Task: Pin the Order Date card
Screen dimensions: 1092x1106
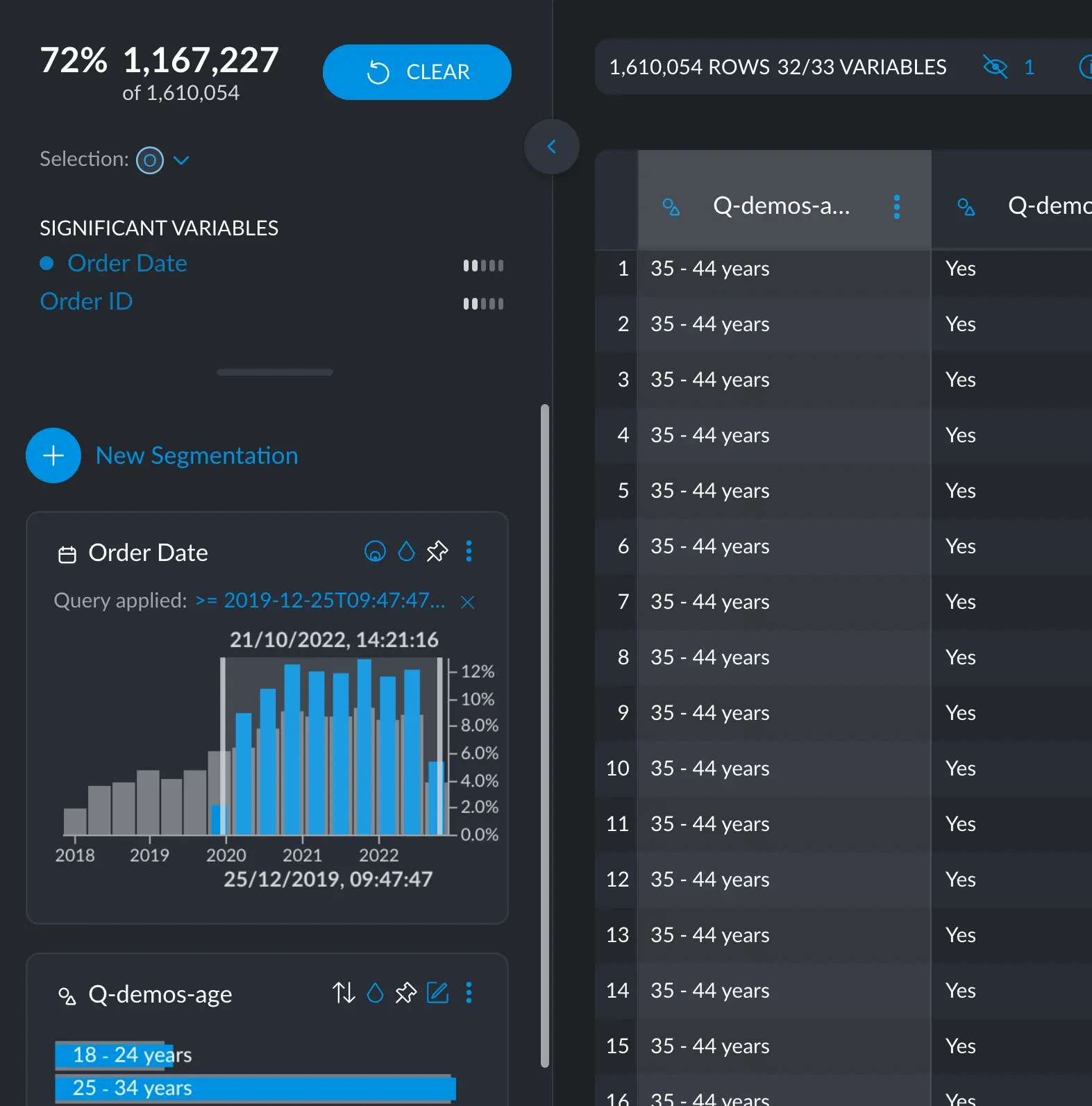Action: point(437,551)
